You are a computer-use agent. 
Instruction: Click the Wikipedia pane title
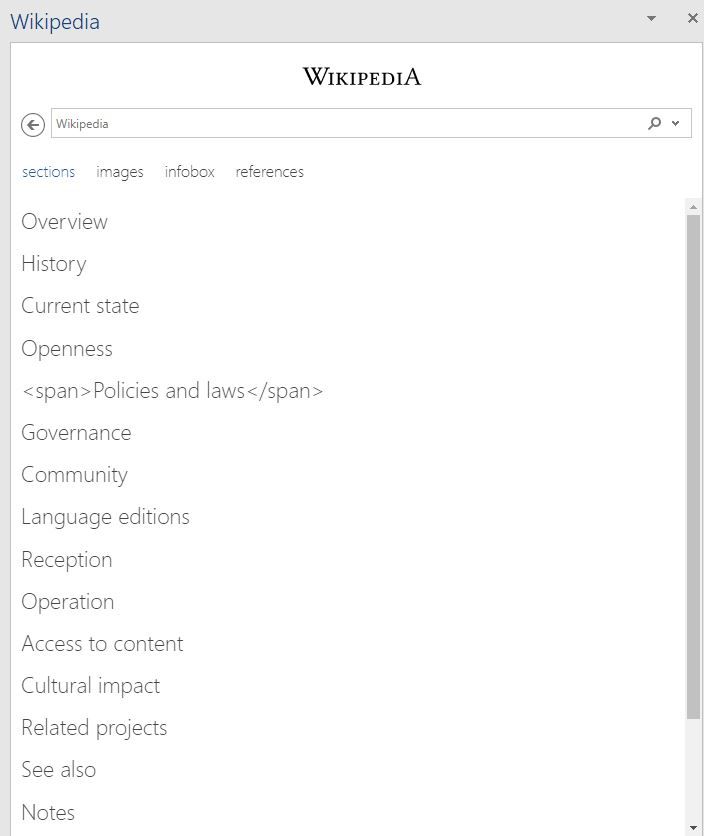tap(55, 22)
